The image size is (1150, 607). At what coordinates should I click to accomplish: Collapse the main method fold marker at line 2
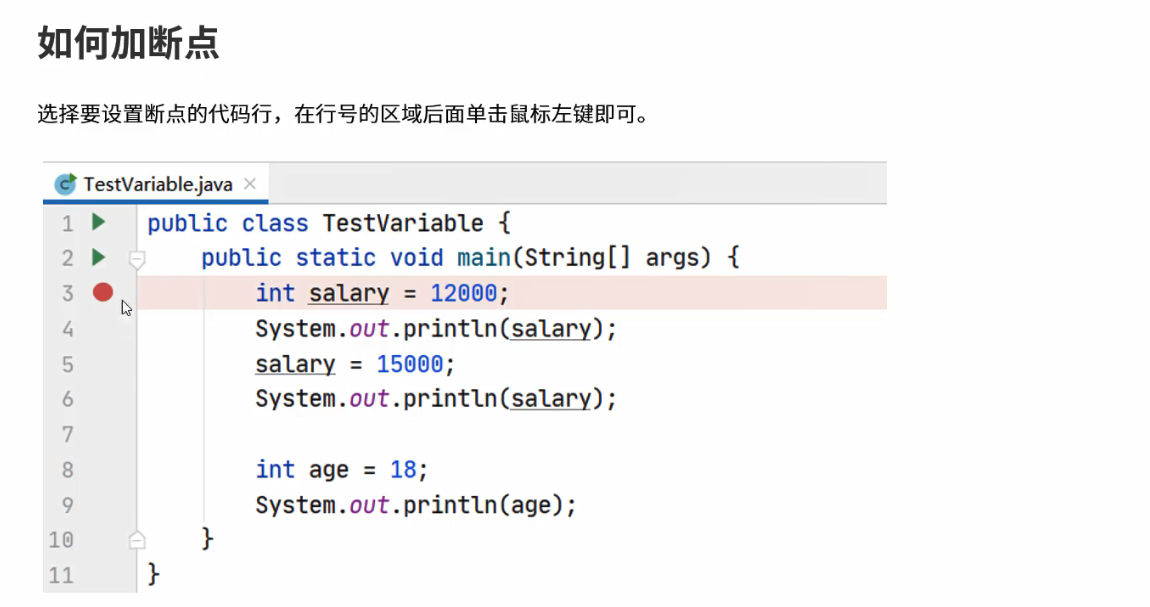(x=137, y=259)
